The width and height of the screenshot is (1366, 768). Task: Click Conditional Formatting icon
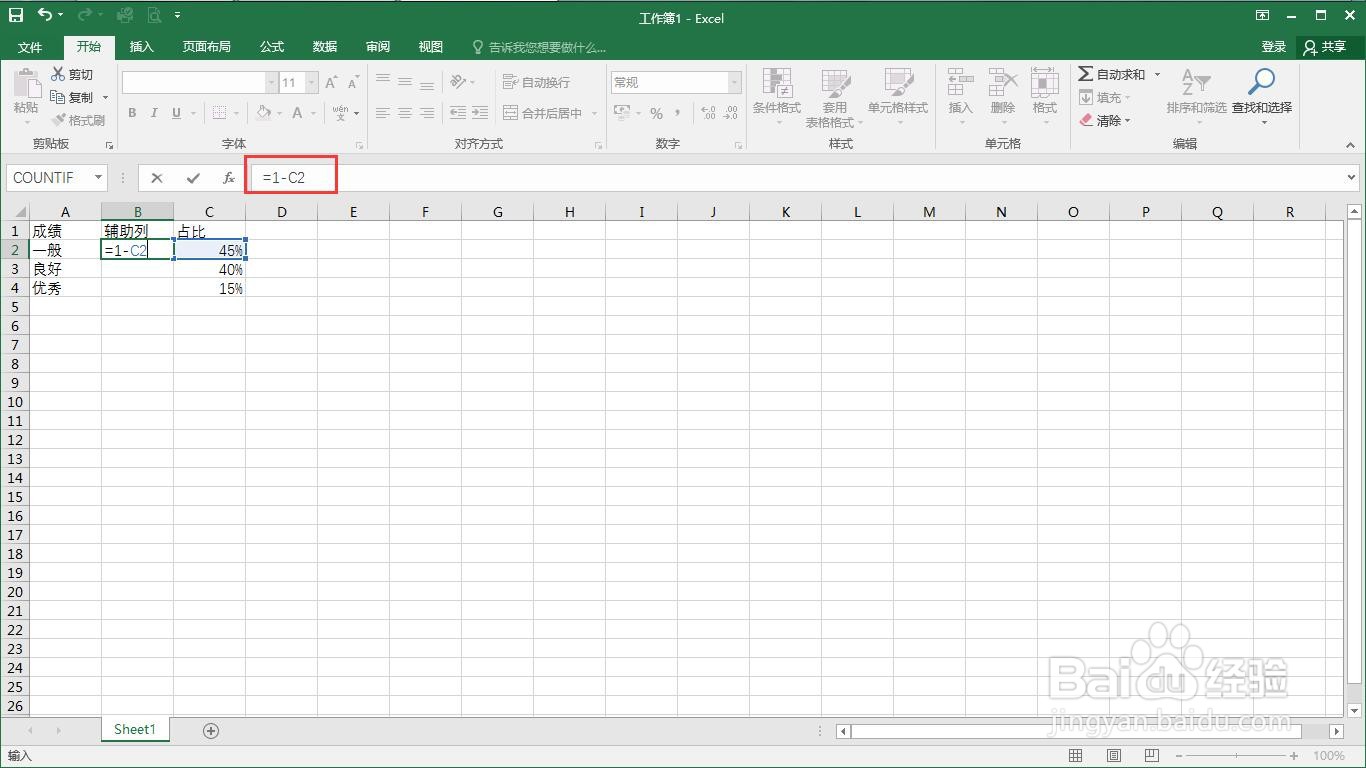(777, 83)
